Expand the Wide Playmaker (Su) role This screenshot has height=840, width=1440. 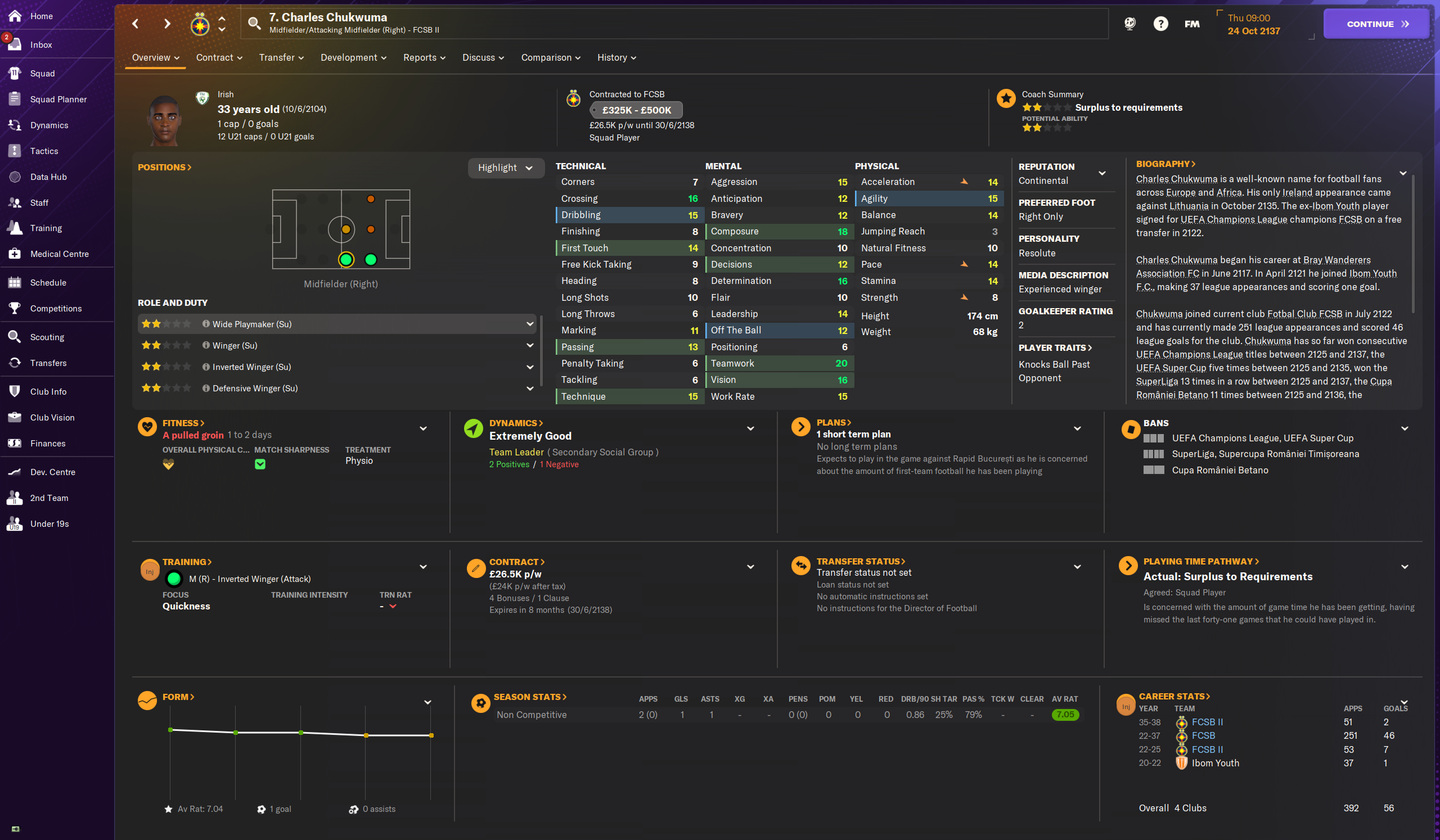(x=530, y=324)
